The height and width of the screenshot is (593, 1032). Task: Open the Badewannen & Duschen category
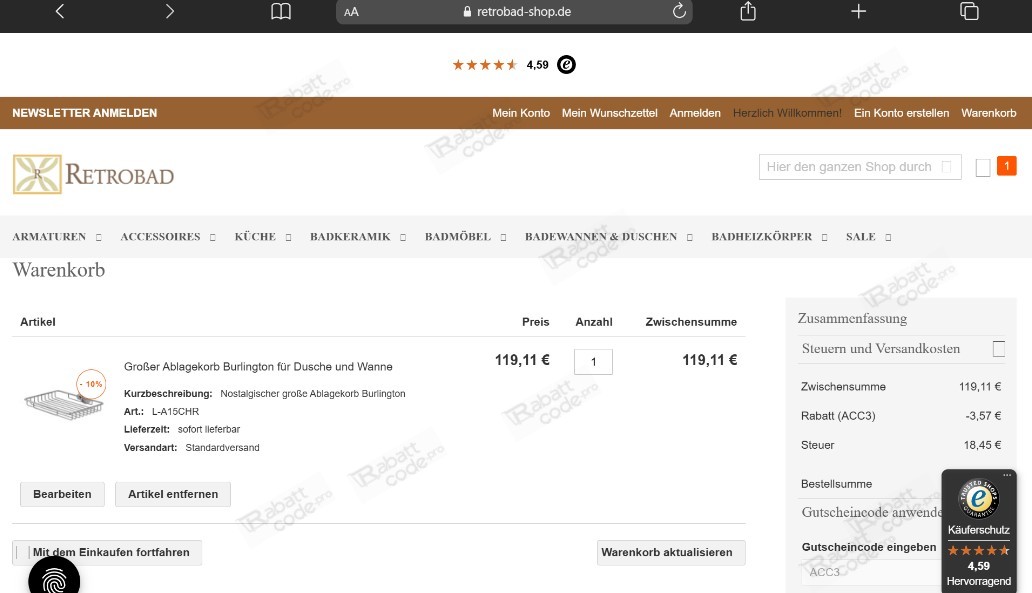[601, 237]
